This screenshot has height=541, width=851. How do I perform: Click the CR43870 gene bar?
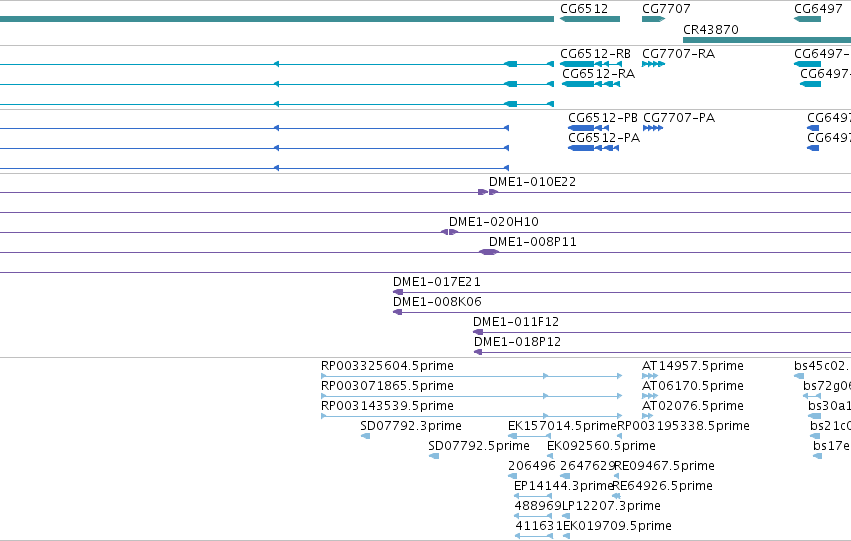coord(767,40)
